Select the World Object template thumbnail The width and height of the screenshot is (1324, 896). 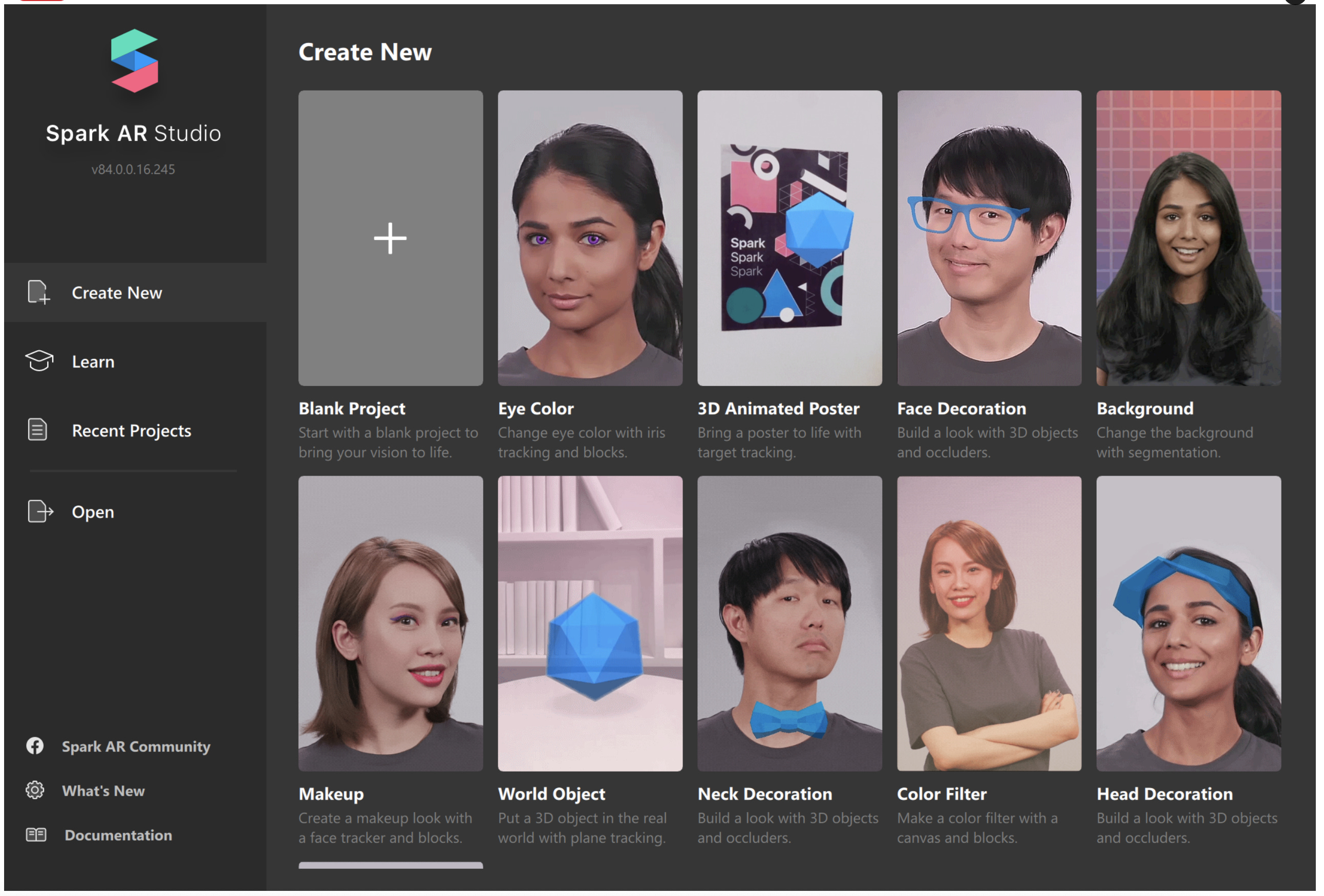590,624
